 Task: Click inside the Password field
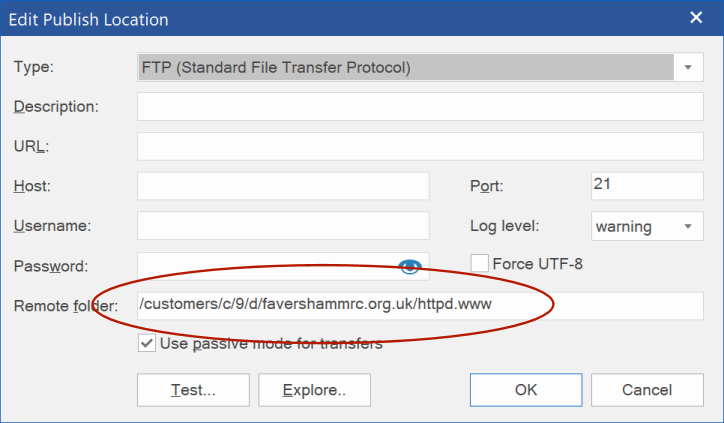click(268, 266)
